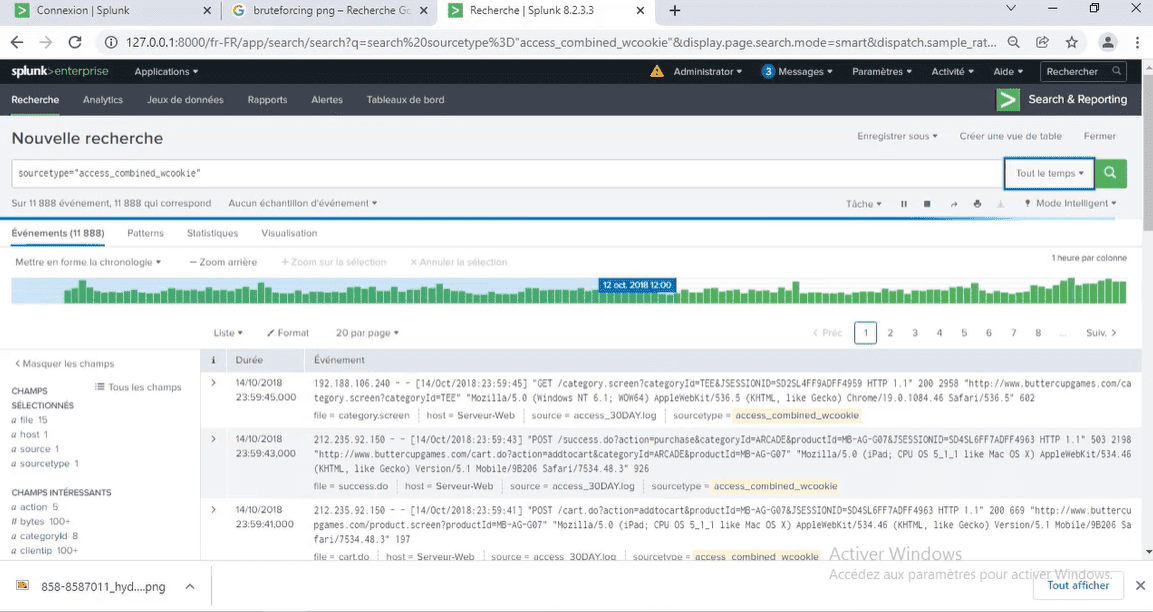The width and height of the screenshot is (1153, 612).
Task: Click Tout afficher downloads button
Action: pos(1078,586)
